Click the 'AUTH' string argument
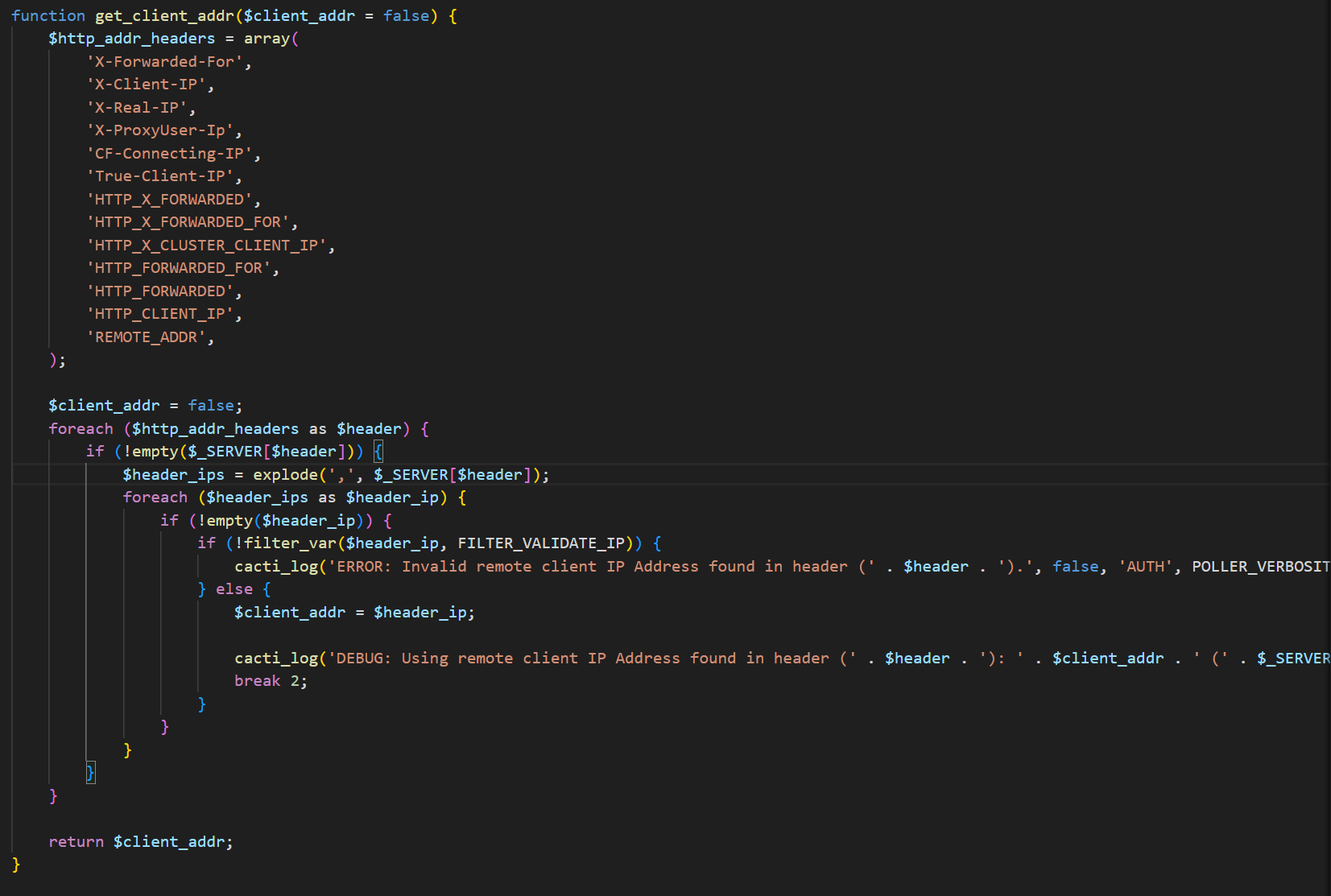Screen dimensions: 1331x896 [1145, 567]
